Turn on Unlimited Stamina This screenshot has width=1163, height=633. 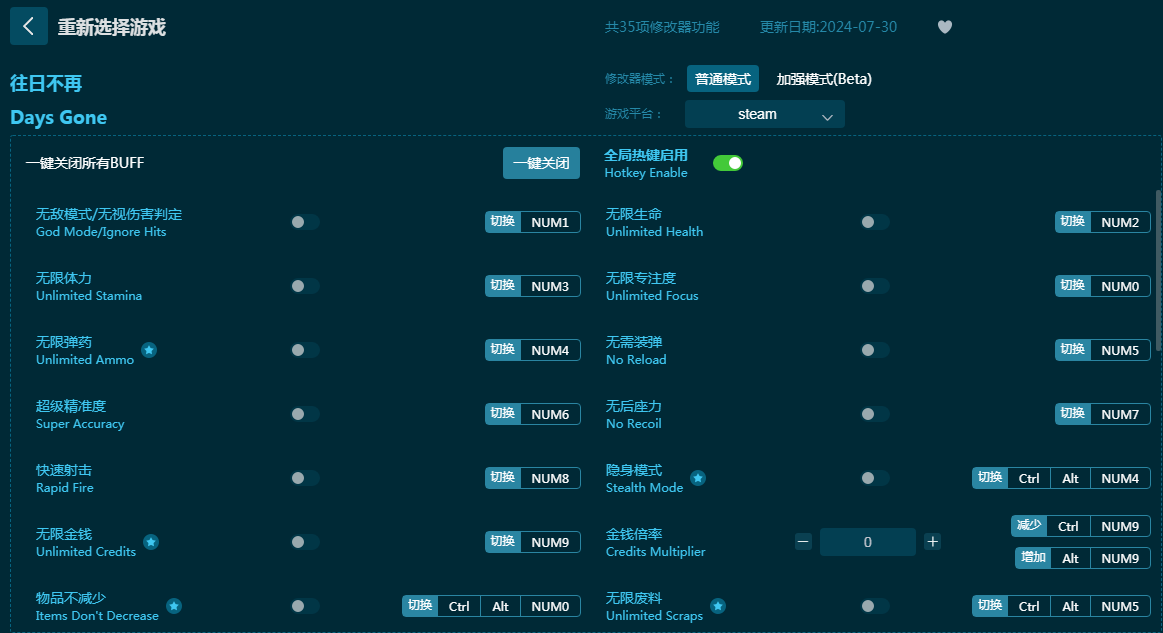tap(305, 286)
